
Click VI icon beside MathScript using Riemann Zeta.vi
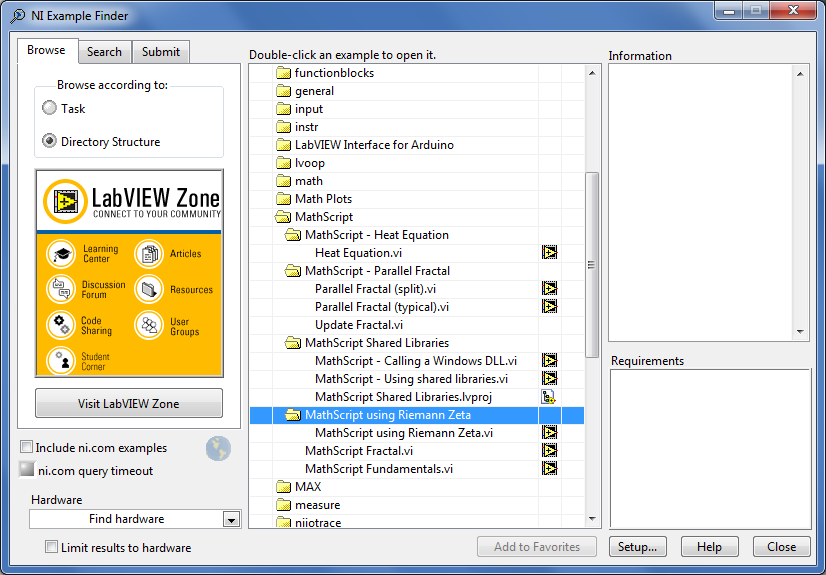coord(549,433)
